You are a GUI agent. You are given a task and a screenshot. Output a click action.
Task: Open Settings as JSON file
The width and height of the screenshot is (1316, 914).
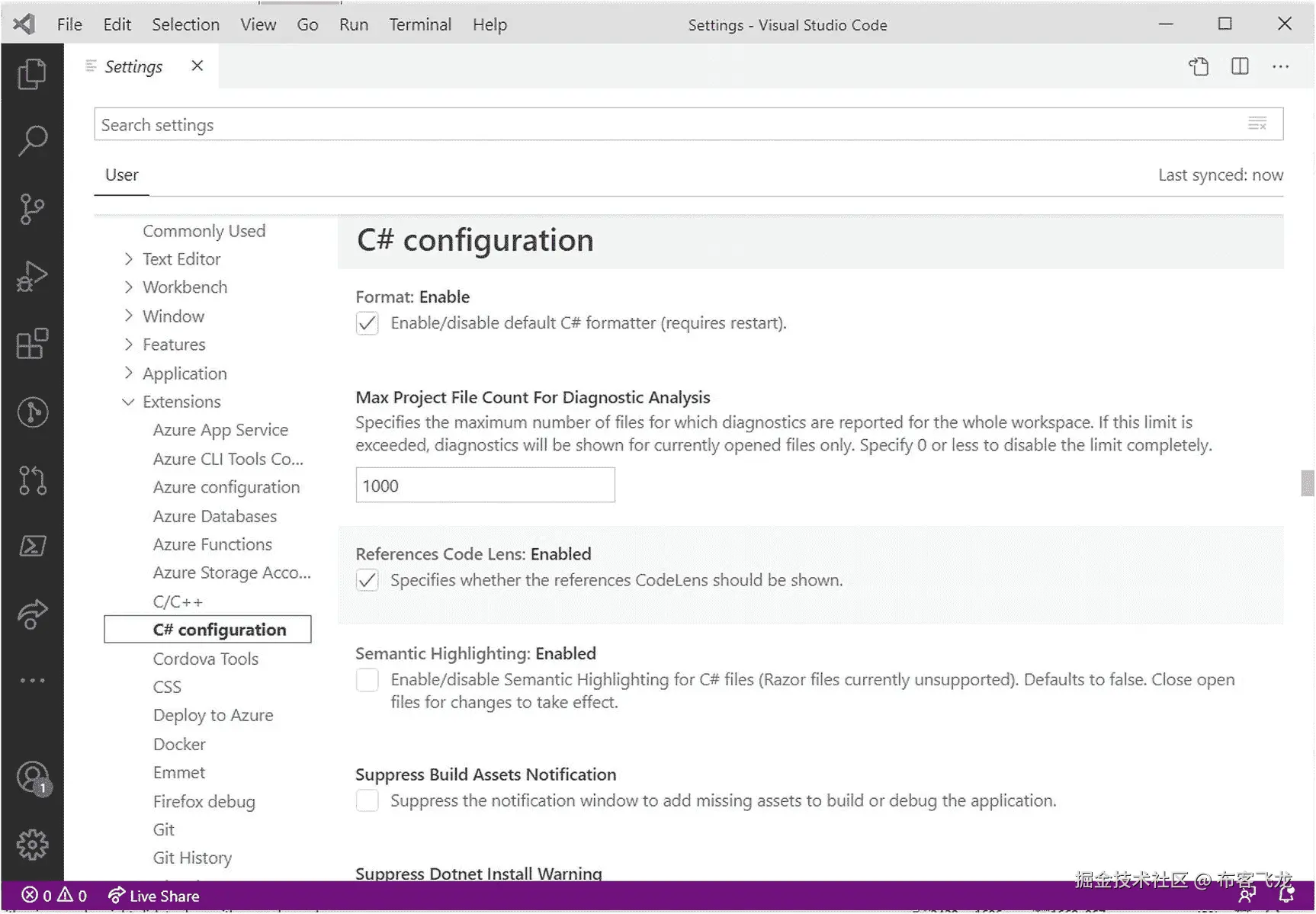coord(1199,66)
